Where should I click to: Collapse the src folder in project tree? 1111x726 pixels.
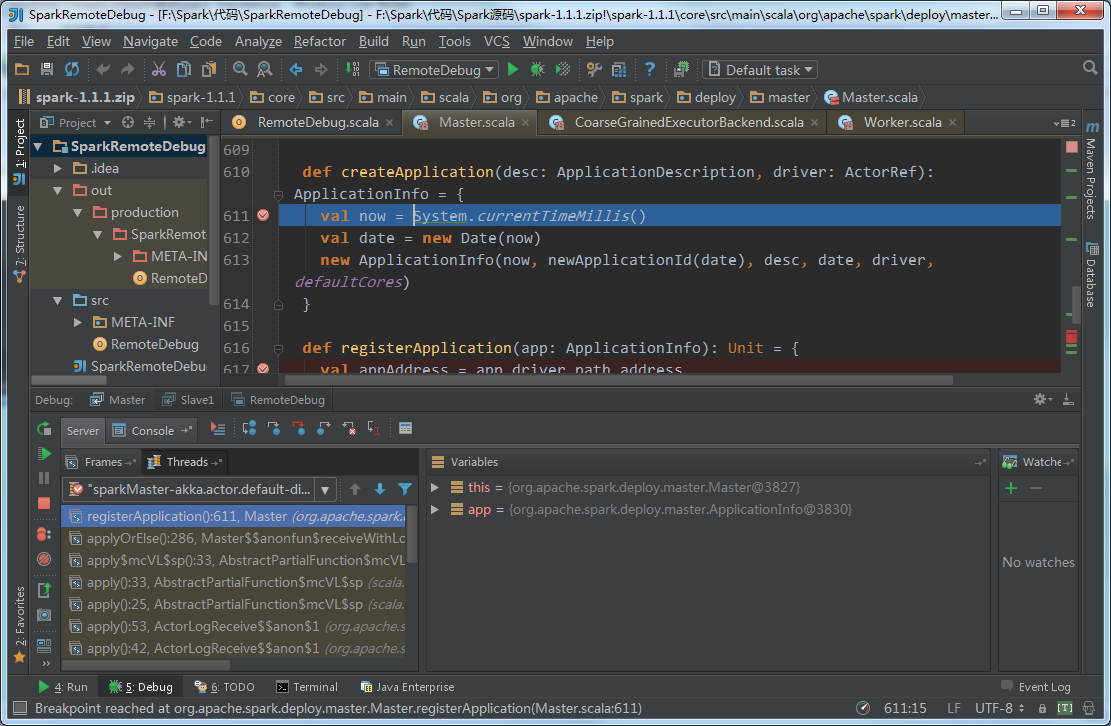pyautogui.click(x=59, y=300)
